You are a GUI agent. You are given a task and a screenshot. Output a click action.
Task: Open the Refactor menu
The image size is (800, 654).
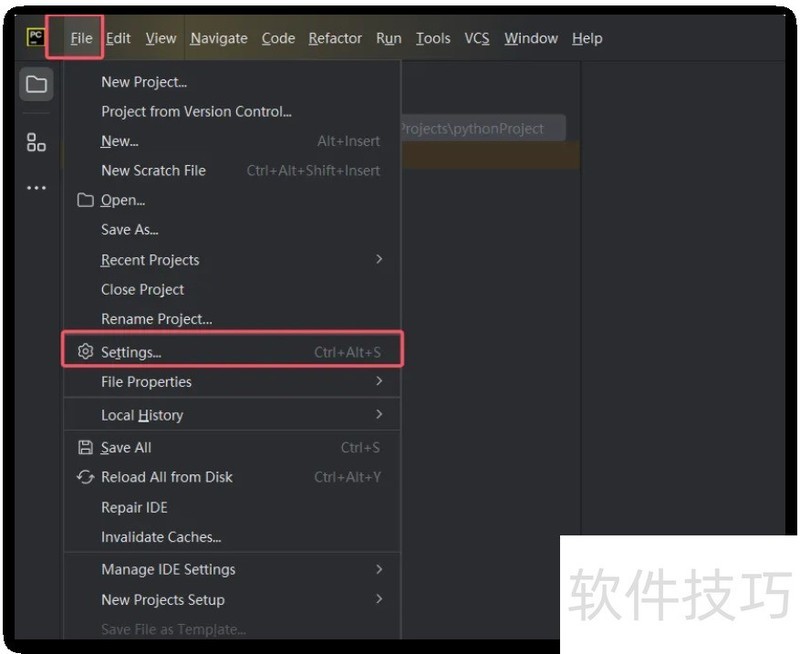click(335, 38)
